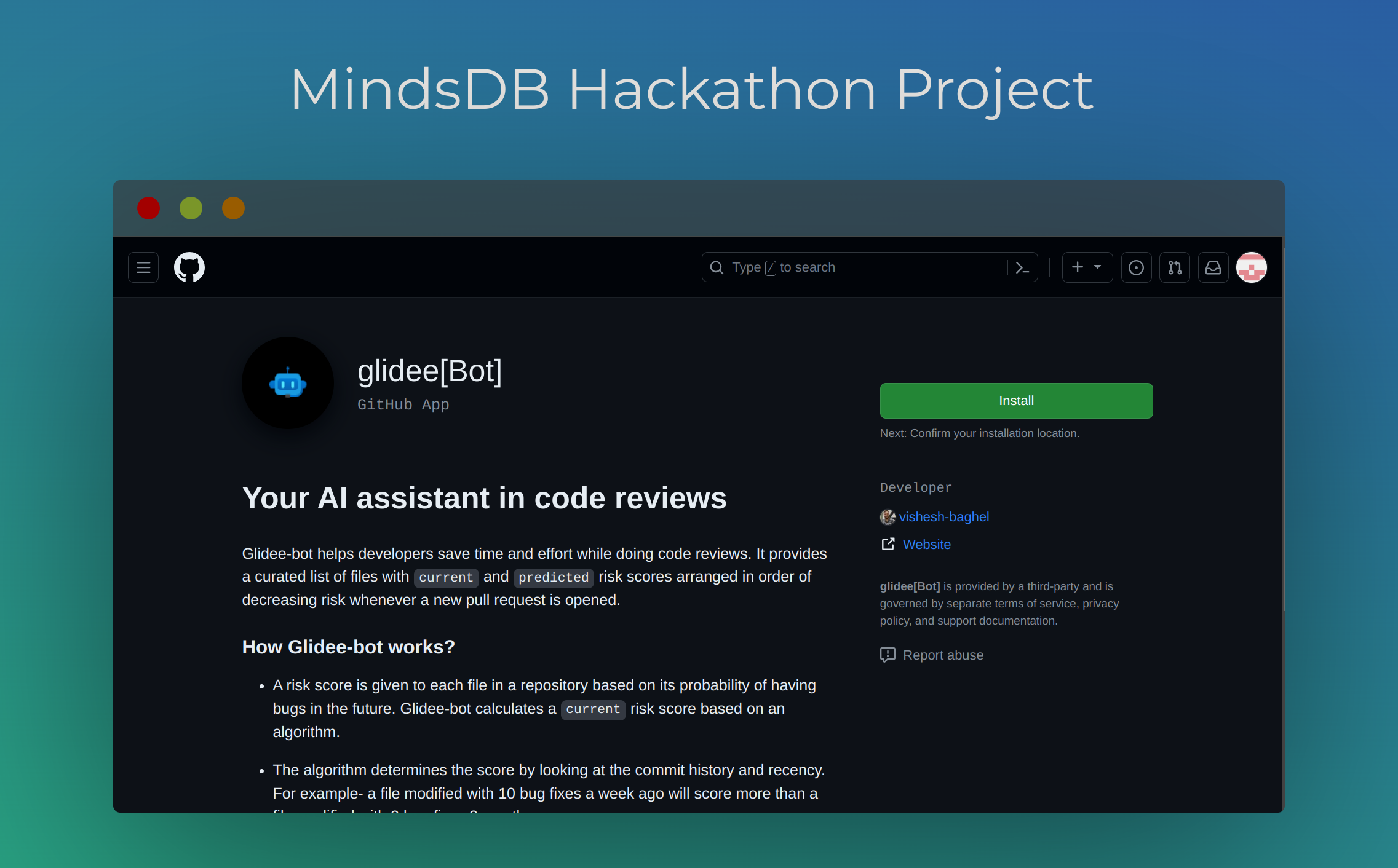Viewport: 1398px width, 868px height.
Task: Click the predicted risk score badge
Action: 554,577
